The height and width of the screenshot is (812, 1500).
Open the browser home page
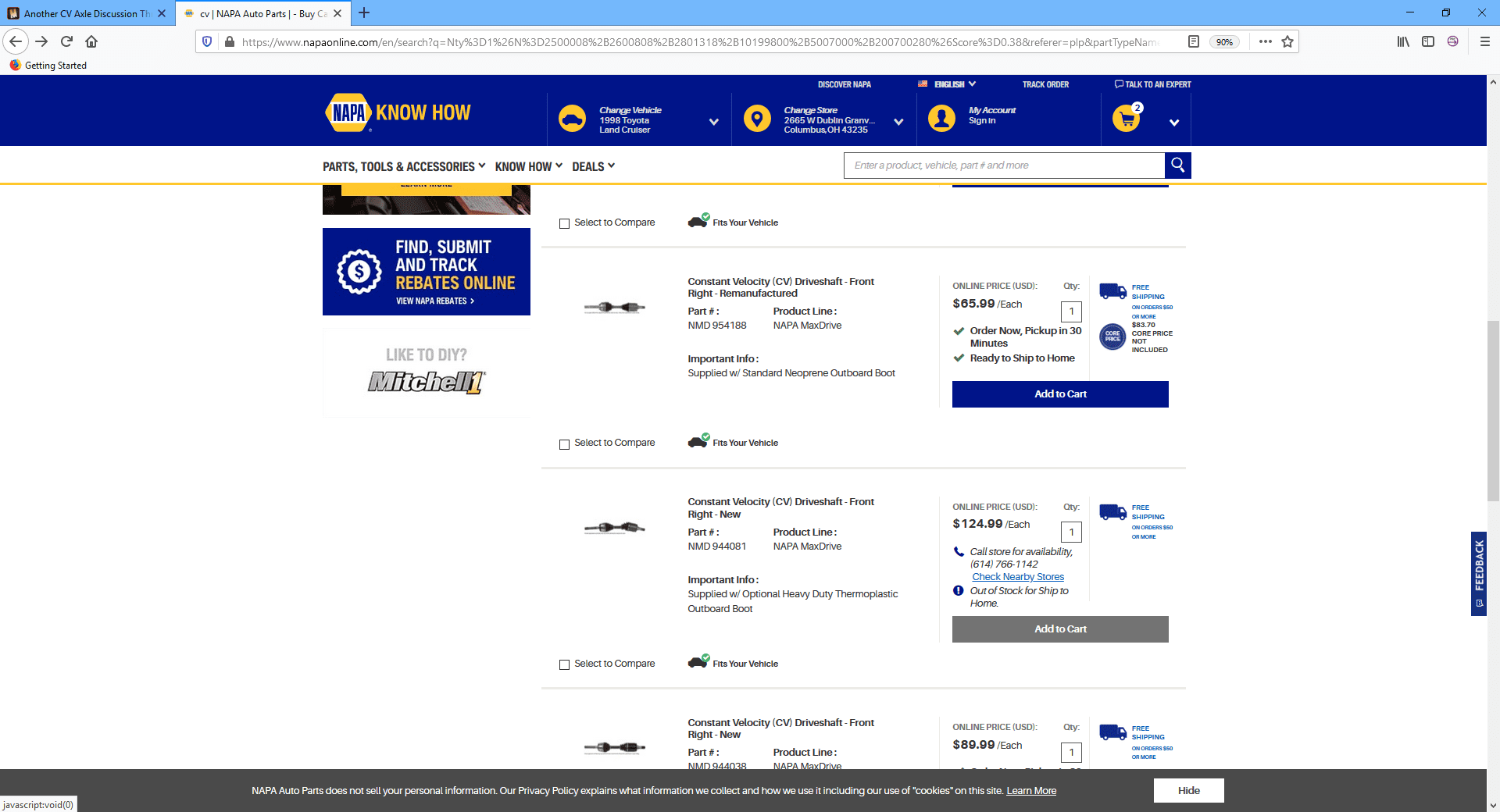click(91, 41)
